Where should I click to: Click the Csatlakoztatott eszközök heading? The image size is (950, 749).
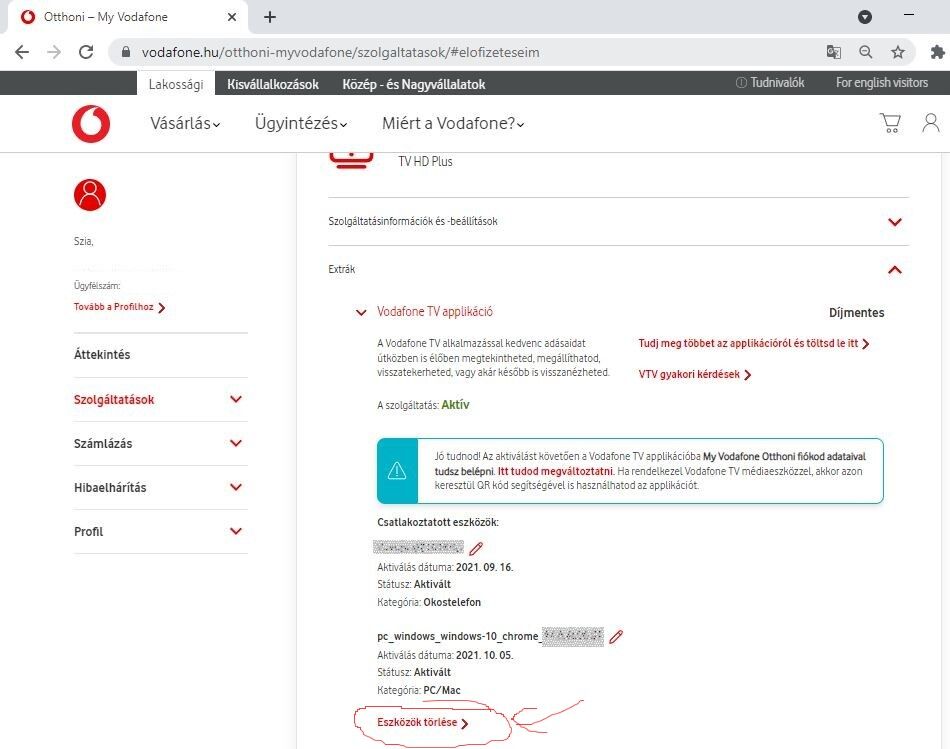(x=437, y=522)
